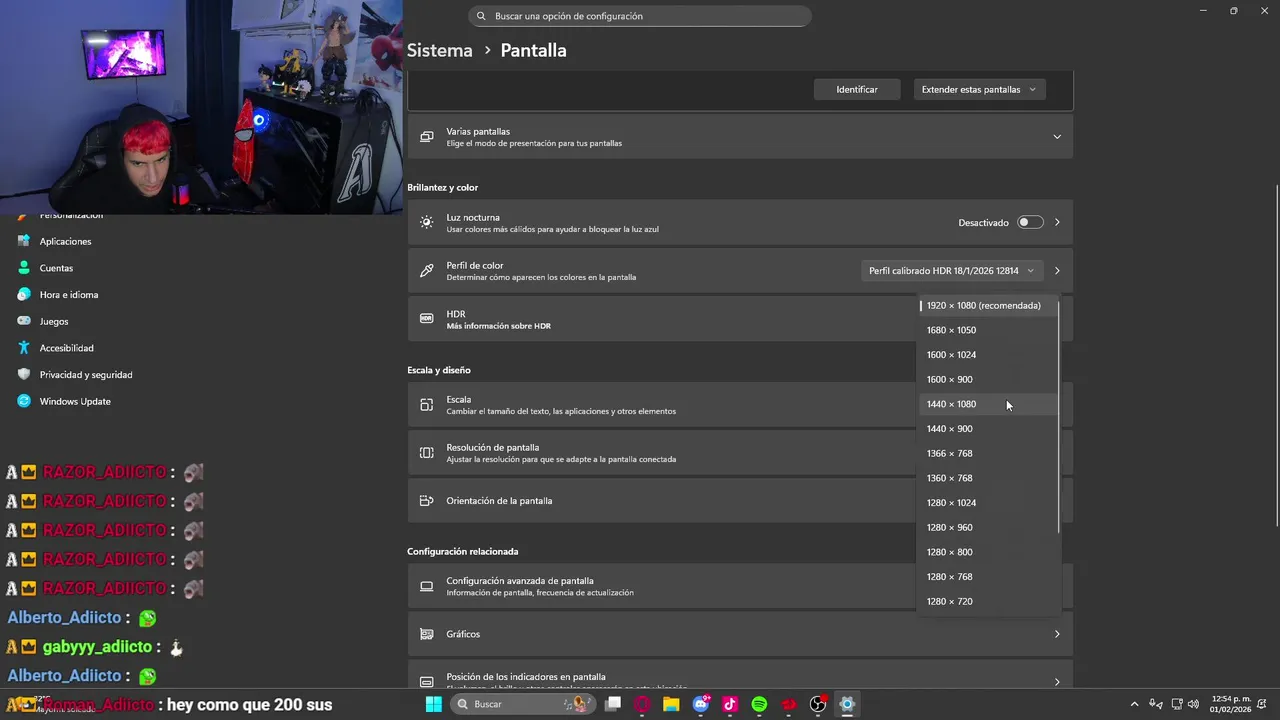Open Privacidad y seguridad in the sidebar
Viewport: 1280px width, 720px height.
tap(86, 375)
